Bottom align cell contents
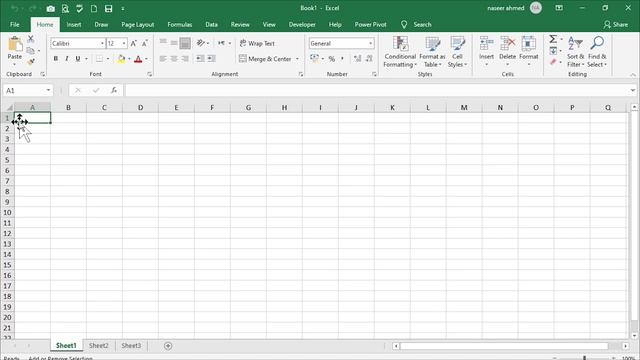The height and width of the screenshot is (360, 640). point(185,43)
